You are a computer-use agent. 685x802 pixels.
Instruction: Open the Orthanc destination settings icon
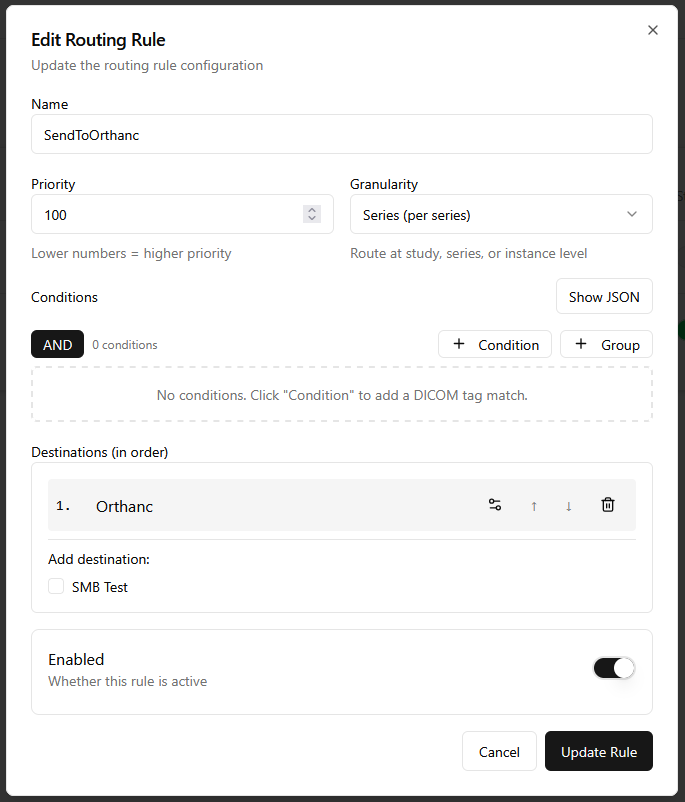pyautogui.click(x=495, y=505)
